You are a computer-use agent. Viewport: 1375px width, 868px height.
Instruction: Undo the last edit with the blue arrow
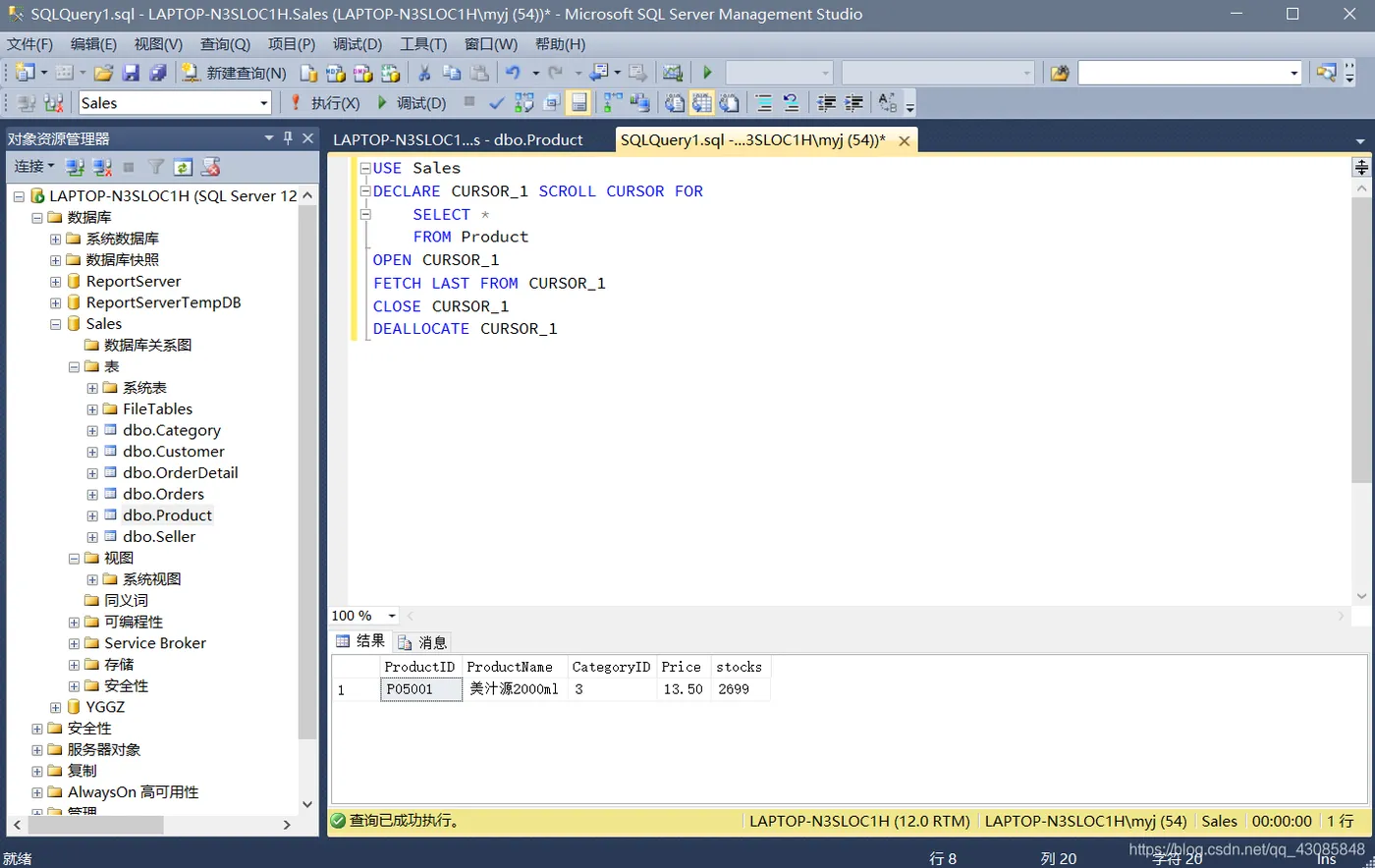(513, 73)
